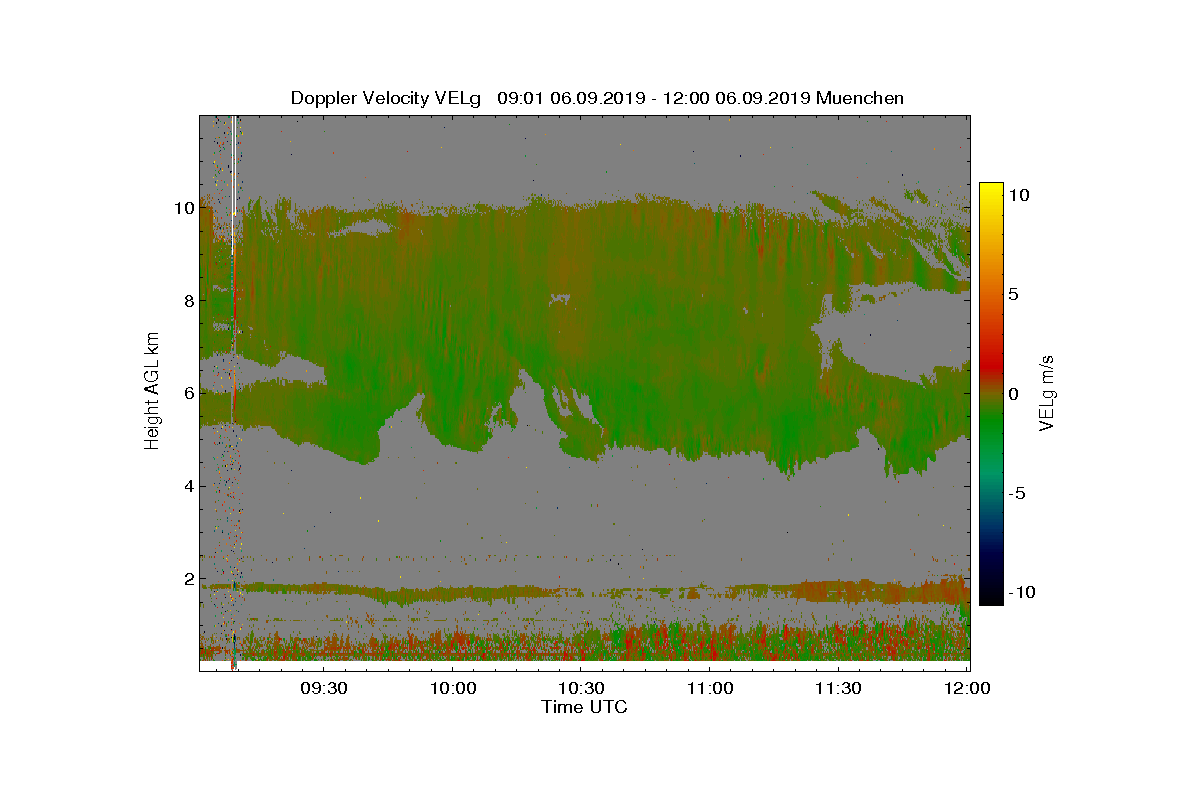Click the height tick label '8'

[x=188, y=301]
